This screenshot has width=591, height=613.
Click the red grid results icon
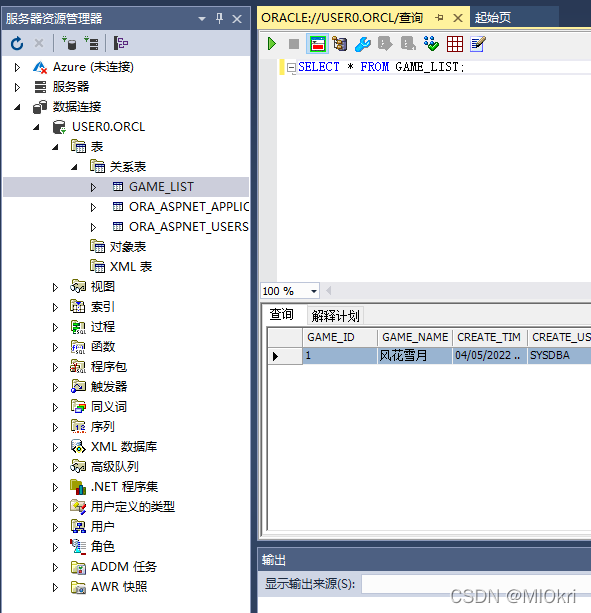[x=455, y=44]
